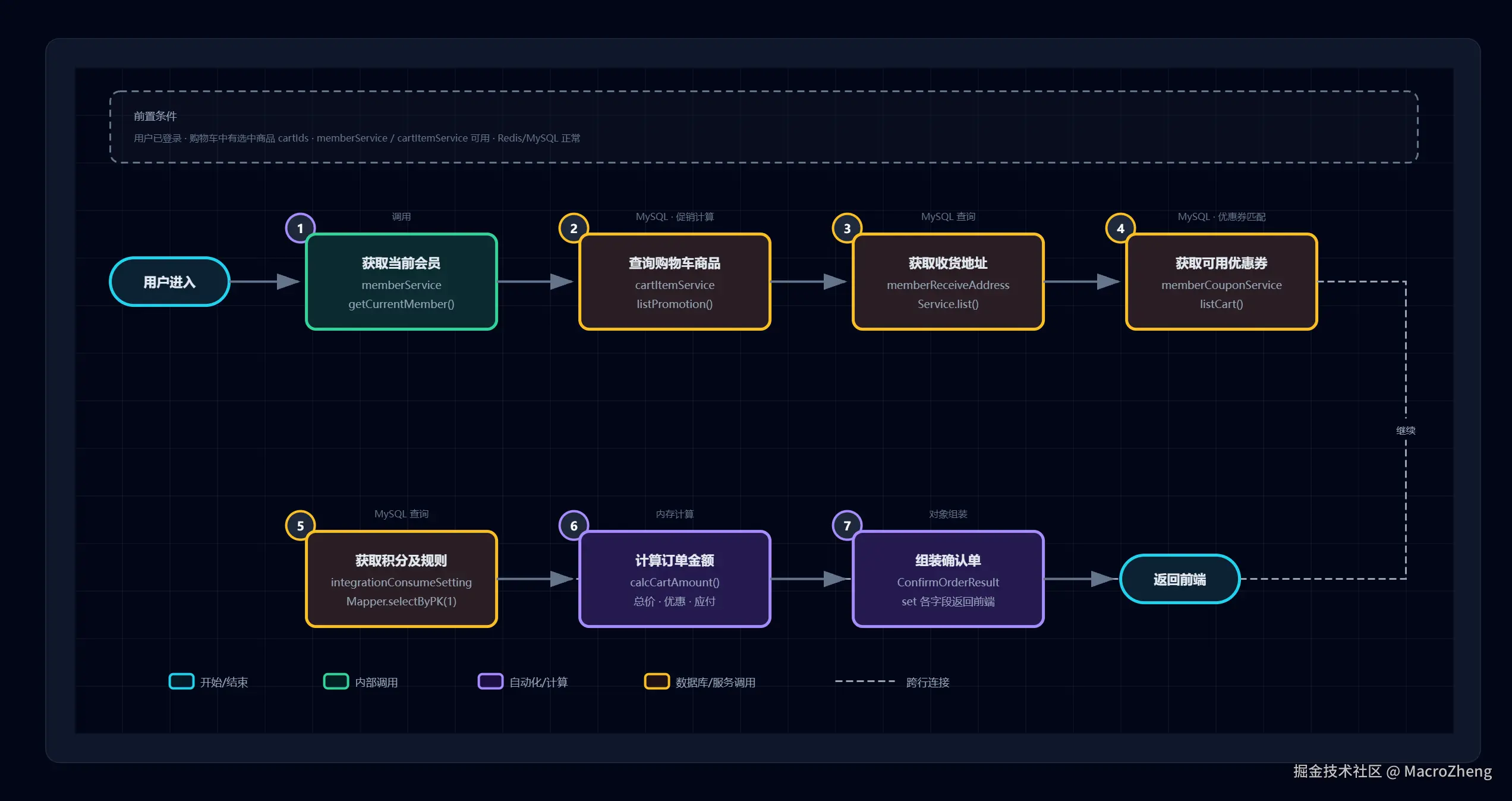The image size is (1512, 801).
Task: Click the getCurrentMember() method text
Action: point(401,304)
